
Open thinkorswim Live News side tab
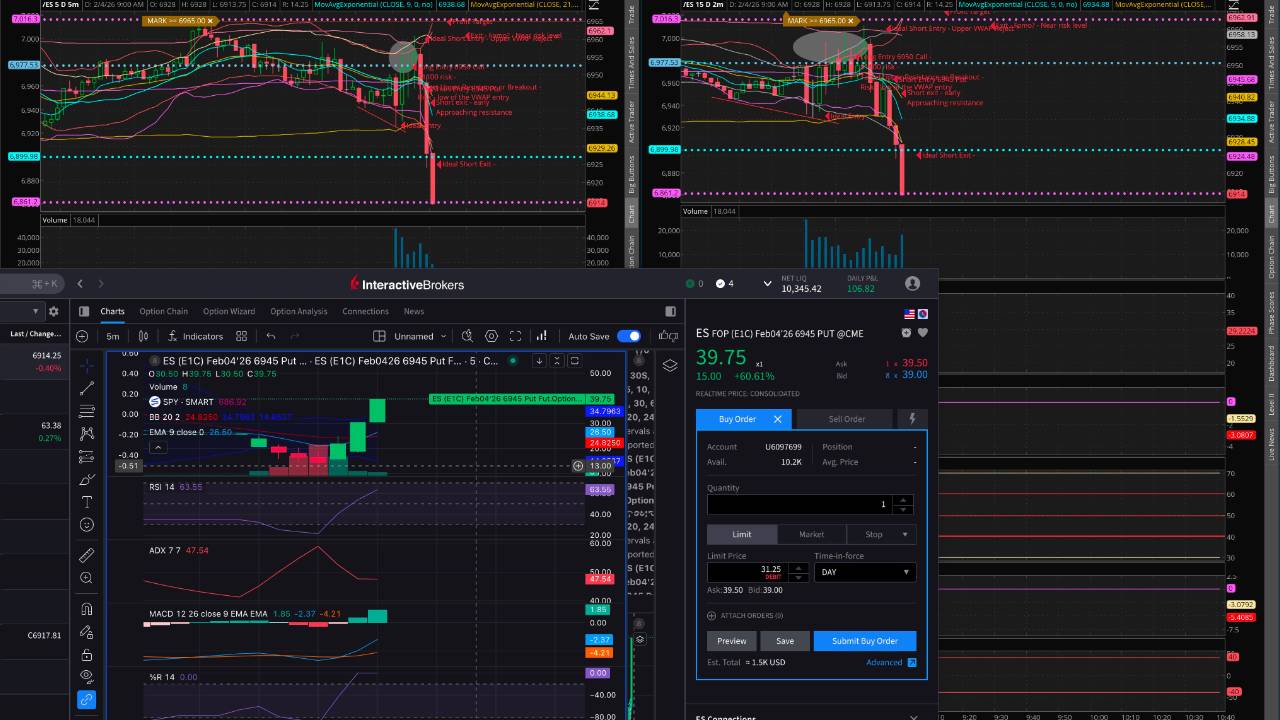point(1272,444)
